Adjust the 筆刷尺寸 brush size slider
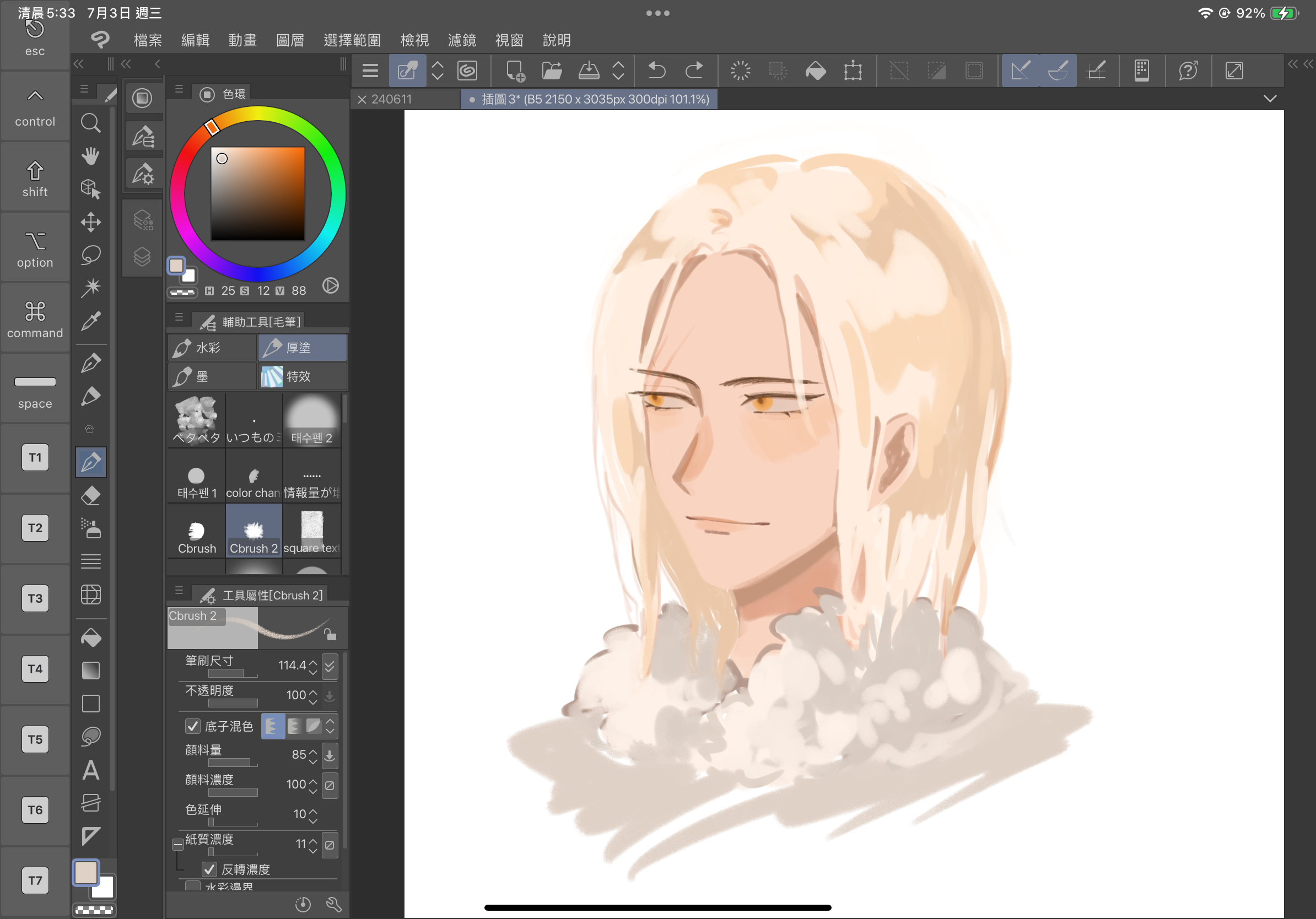The image size is (1316, 919). click(233, 674)
